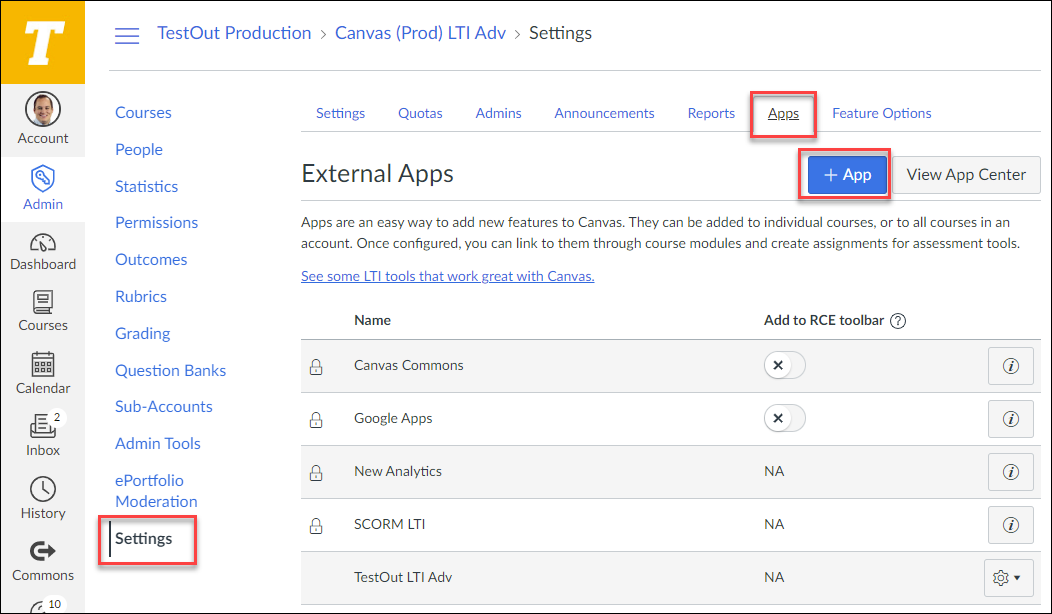Open ePortfolio Moderation link
The width and height of the screenshot is (1052, 614).
click(x=156, y=491)
